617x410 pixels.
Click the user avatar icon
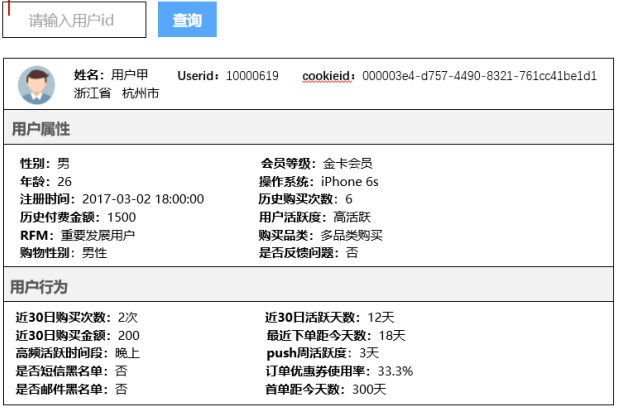click(37, 85)
